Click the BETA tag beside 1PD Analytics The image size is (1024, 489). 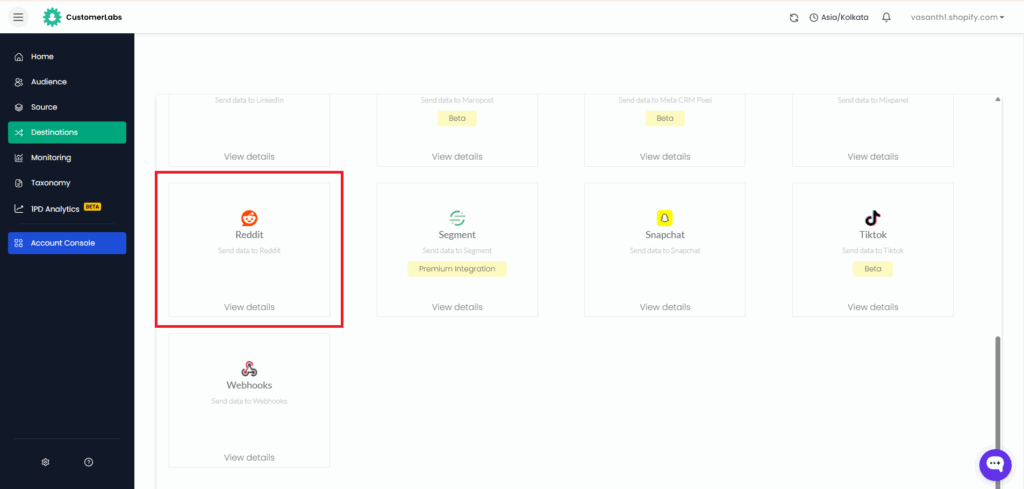click(92, 207)
